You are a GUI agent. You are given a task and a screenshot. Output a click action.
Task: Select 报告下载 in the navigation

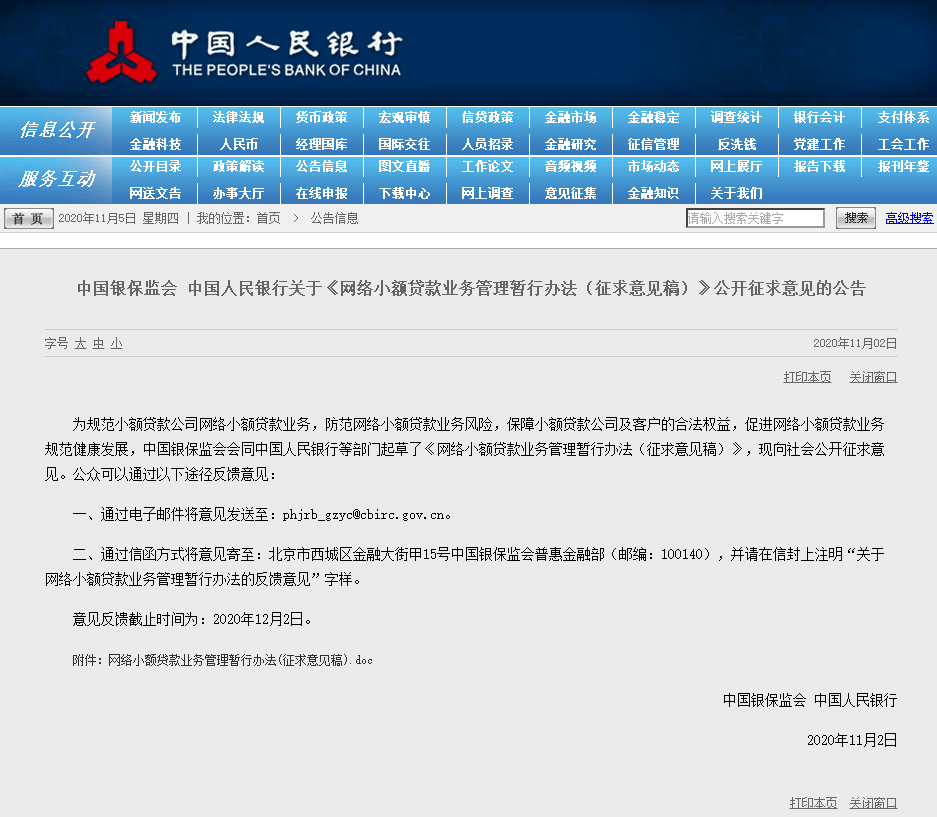(820, 166)
